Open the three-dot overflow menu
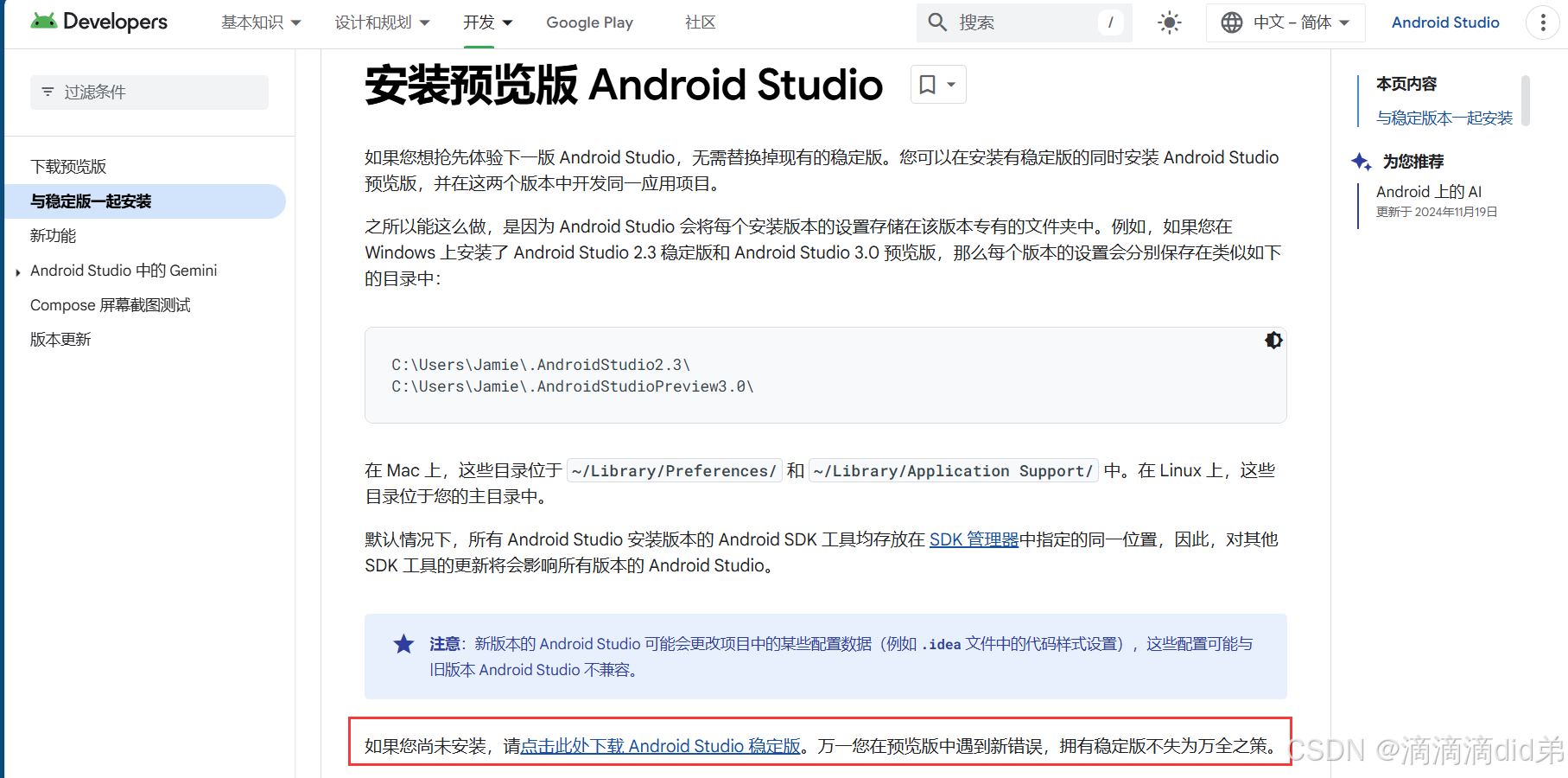Screen dimensions: 1568x778 tap(1543, 22)
